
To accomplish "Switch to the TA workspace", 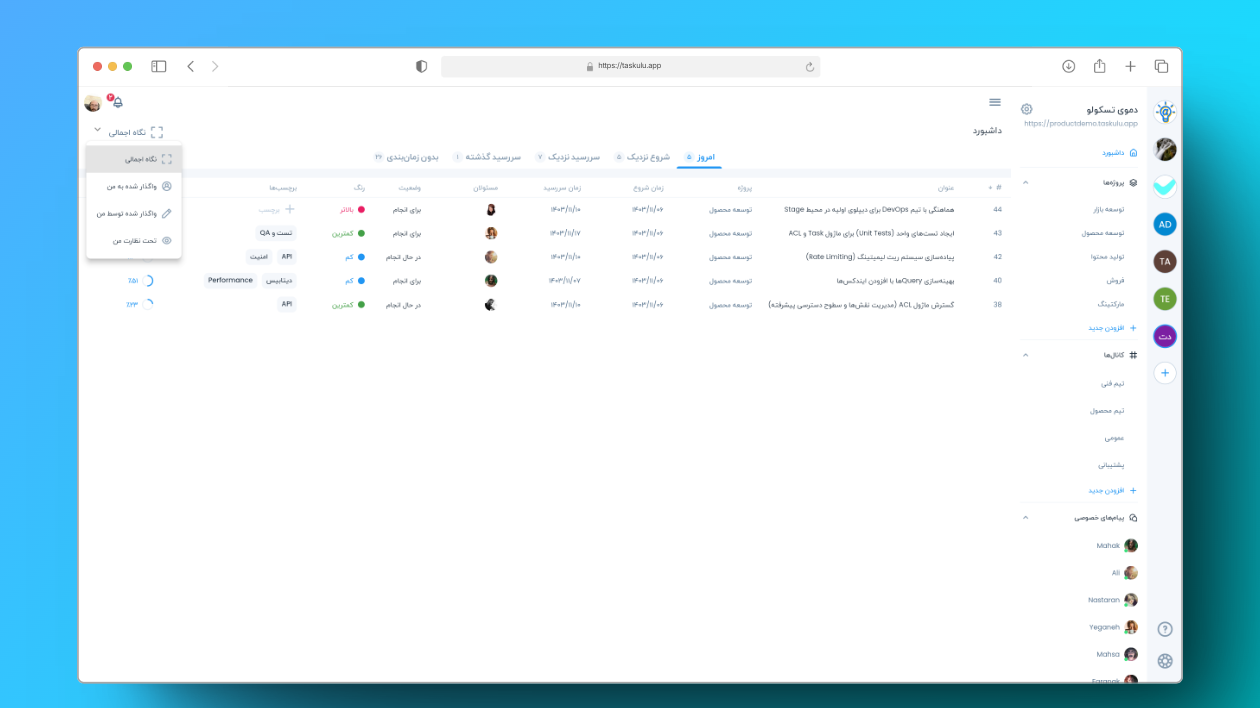I will [1165, 261].
